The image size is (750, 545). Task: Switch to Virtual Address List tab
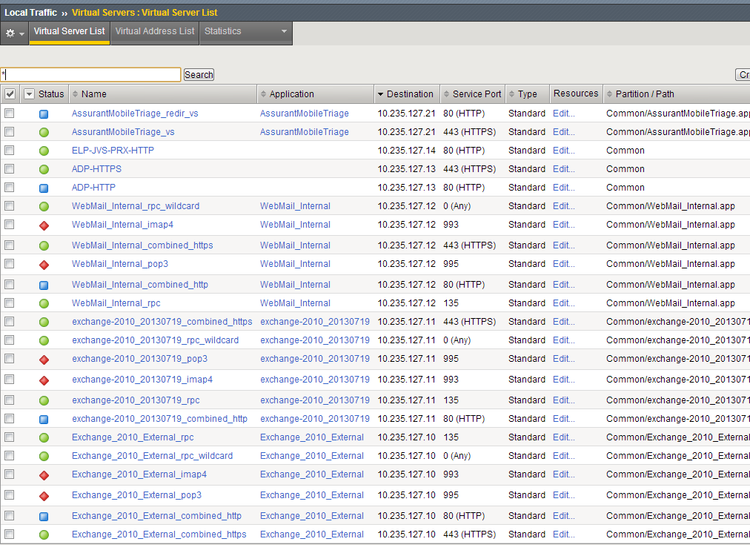155,32
